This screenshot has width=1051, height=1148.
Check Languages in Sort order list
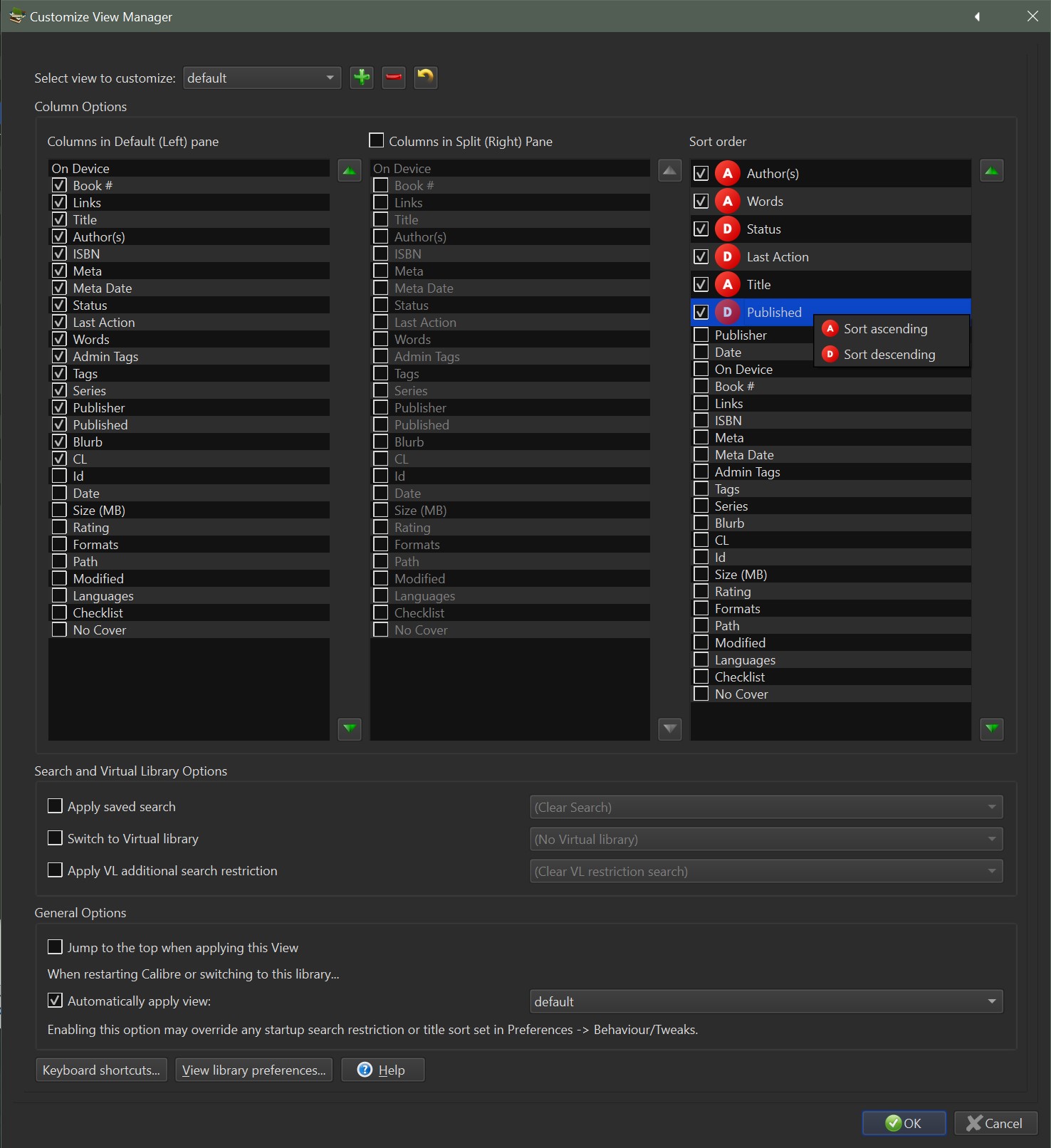click(701, 659)
